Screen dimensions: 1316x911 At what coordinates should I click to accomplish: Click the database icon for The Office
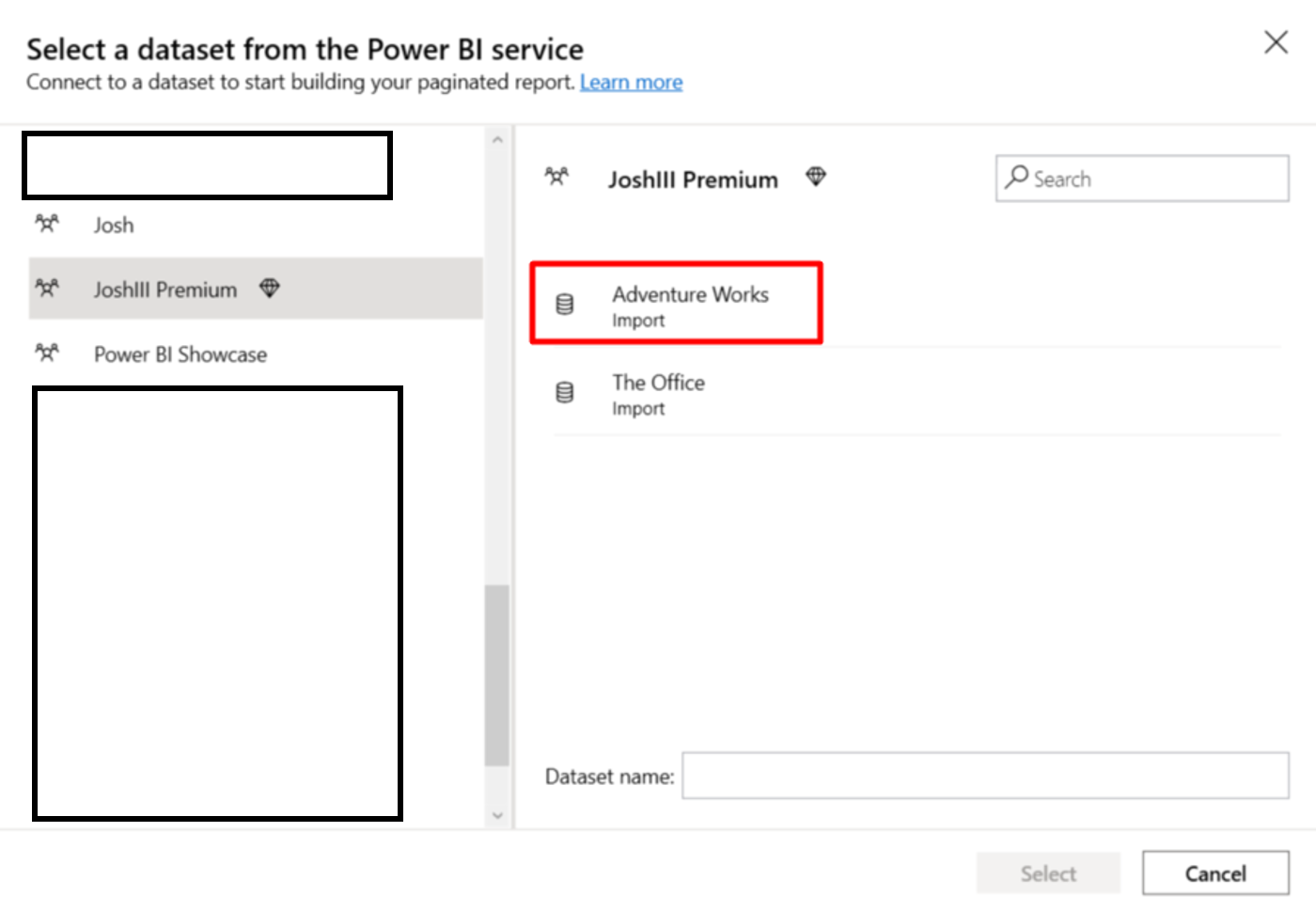point(564,392)
